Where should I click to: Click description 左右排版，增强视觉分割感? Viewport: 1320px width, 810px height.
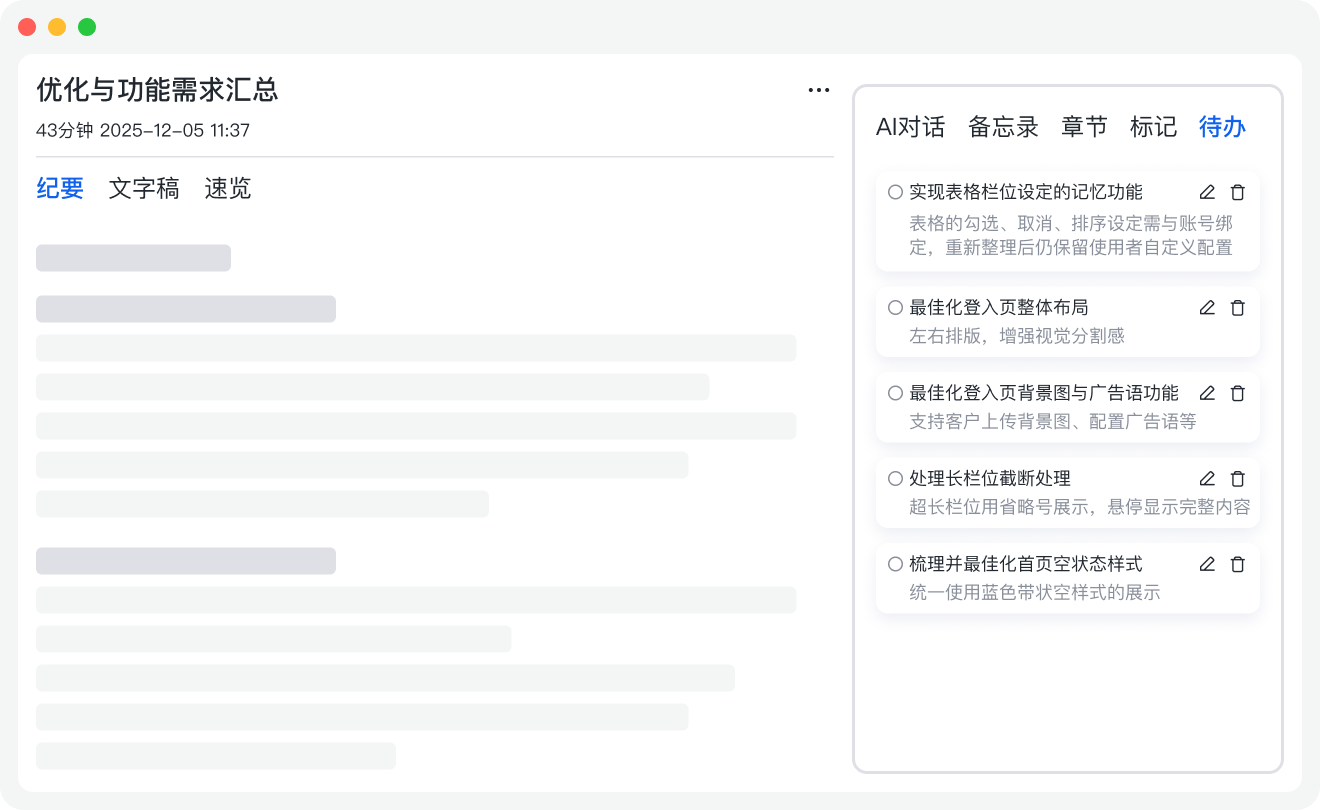point(1017,336)
